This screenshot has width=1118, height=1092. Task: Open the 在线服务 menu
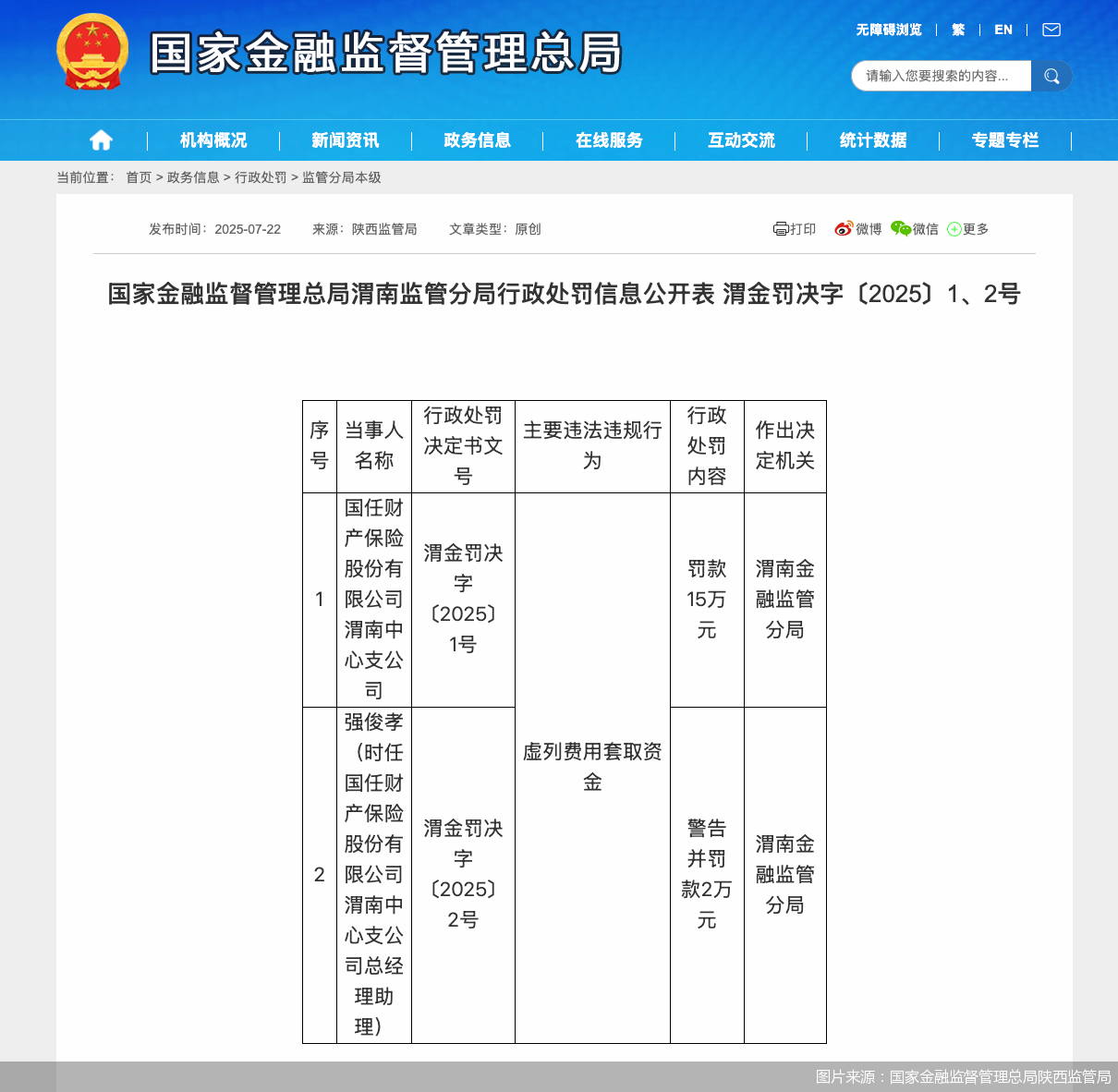tap(610, 140)
